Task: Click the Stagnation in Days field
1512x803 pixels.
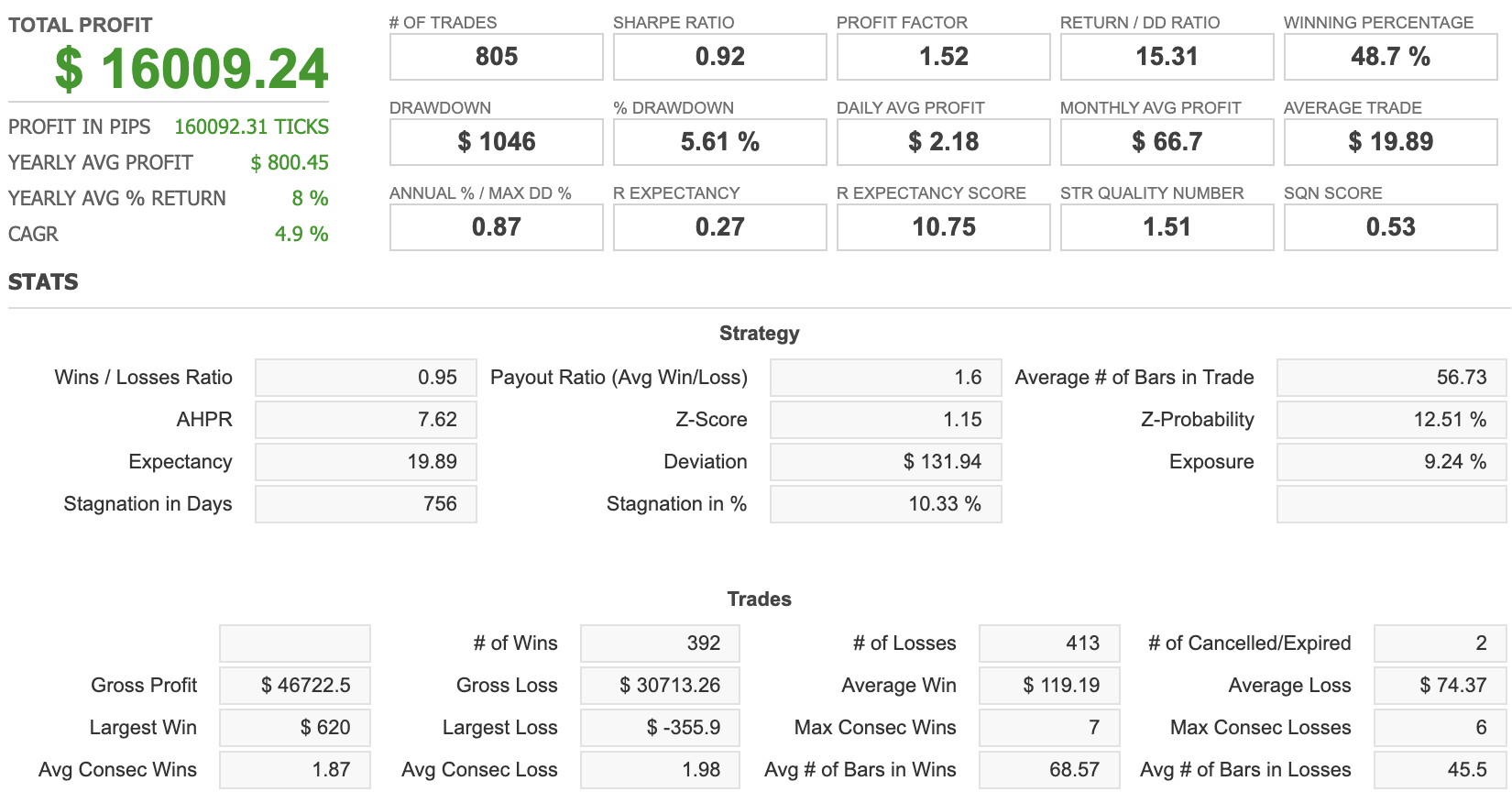Action: click(366, 504)
